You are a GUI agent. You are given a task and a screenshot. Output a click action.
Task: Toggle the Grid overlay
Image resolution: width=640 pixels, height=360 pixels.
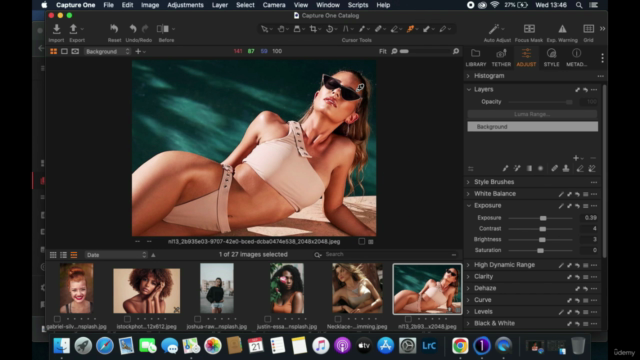pos(589,29)
